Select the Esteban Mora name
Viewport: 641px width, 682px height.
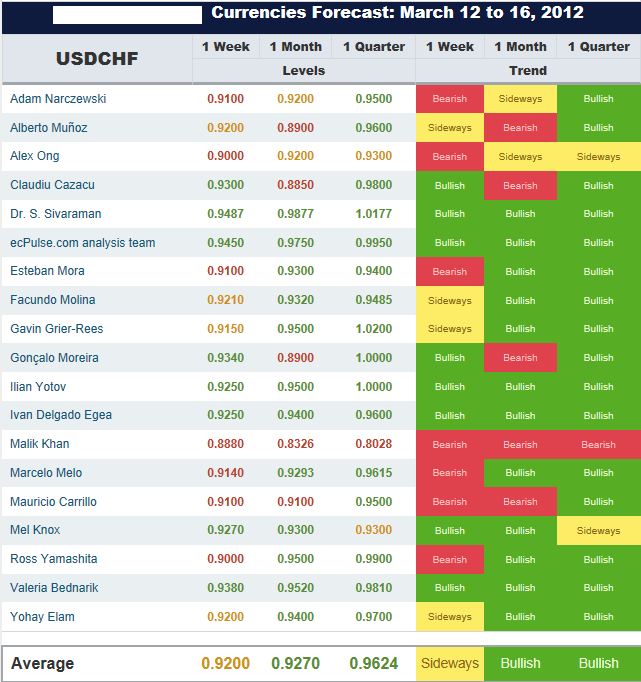click(47, 271)
